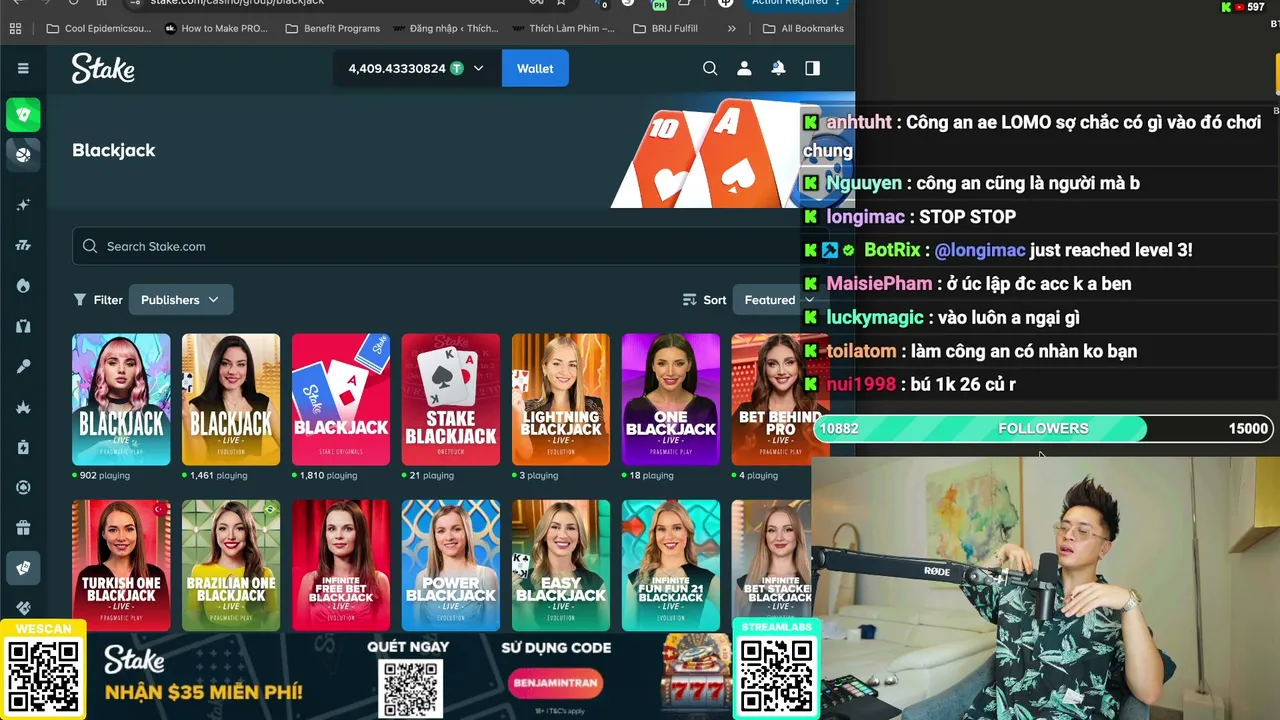Click the Blackjack page heading
The width and height of the screenshot is (1280, 720).
click(114, 150)
